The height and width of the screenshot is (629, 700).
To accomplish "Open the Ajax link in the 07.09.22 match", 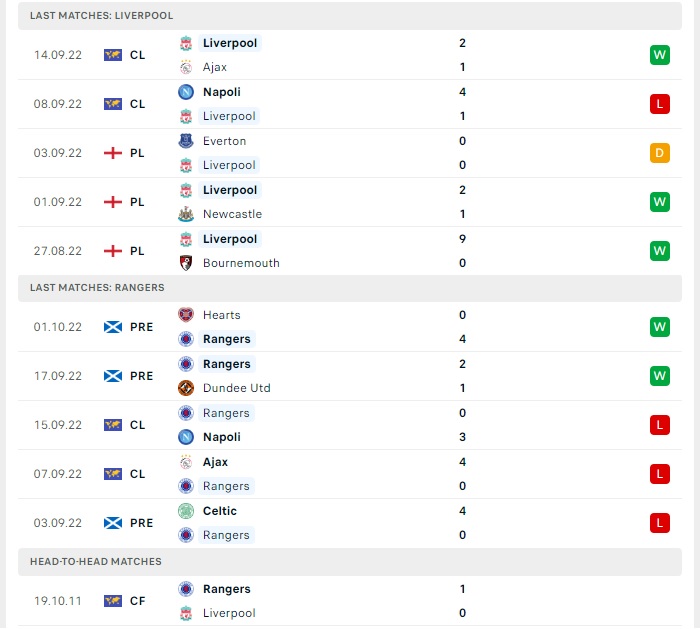I will click(215, 462).
